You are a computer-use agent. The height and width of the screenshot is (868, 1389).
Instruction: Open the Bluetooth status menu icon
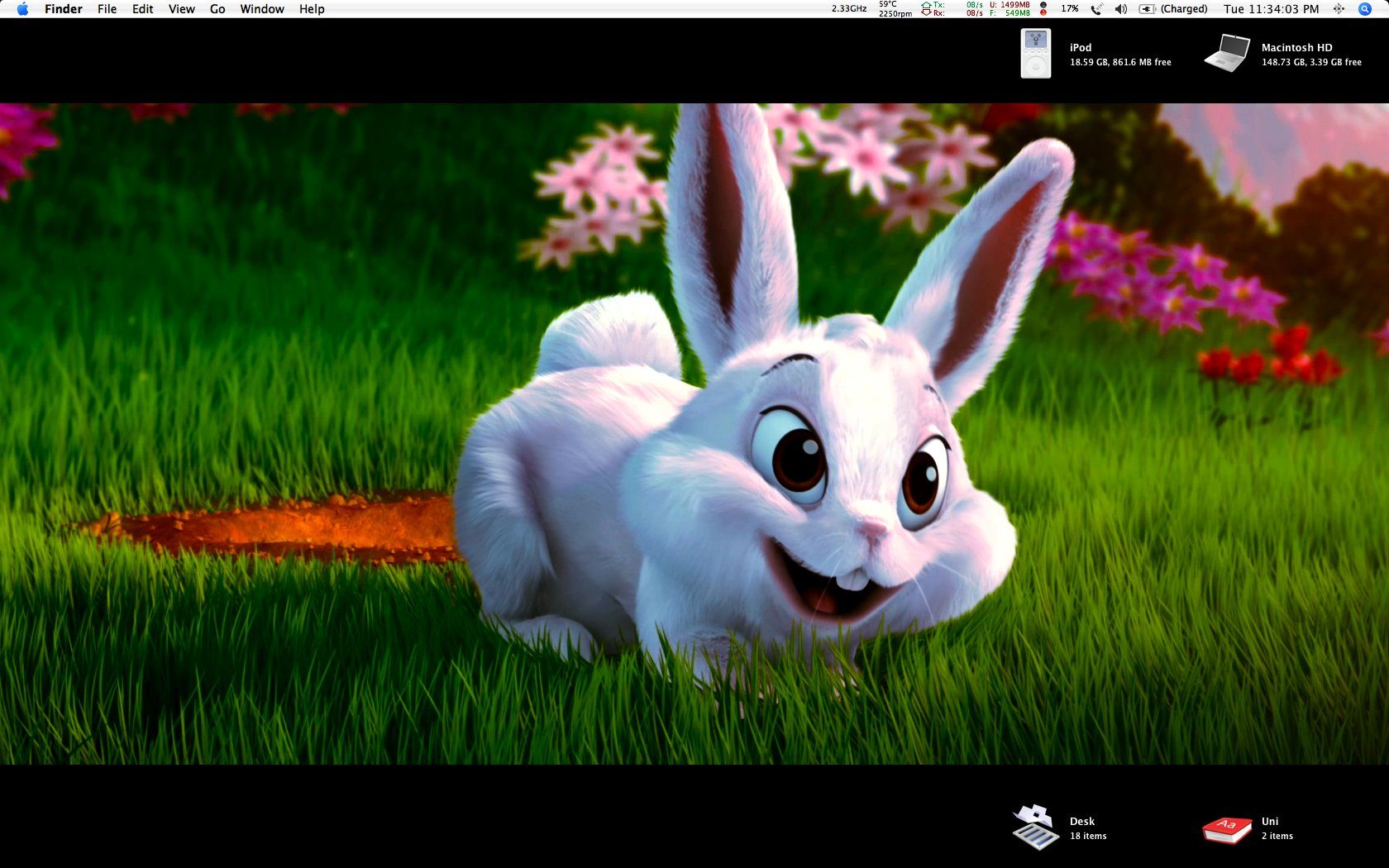(x=1339, y=9)
